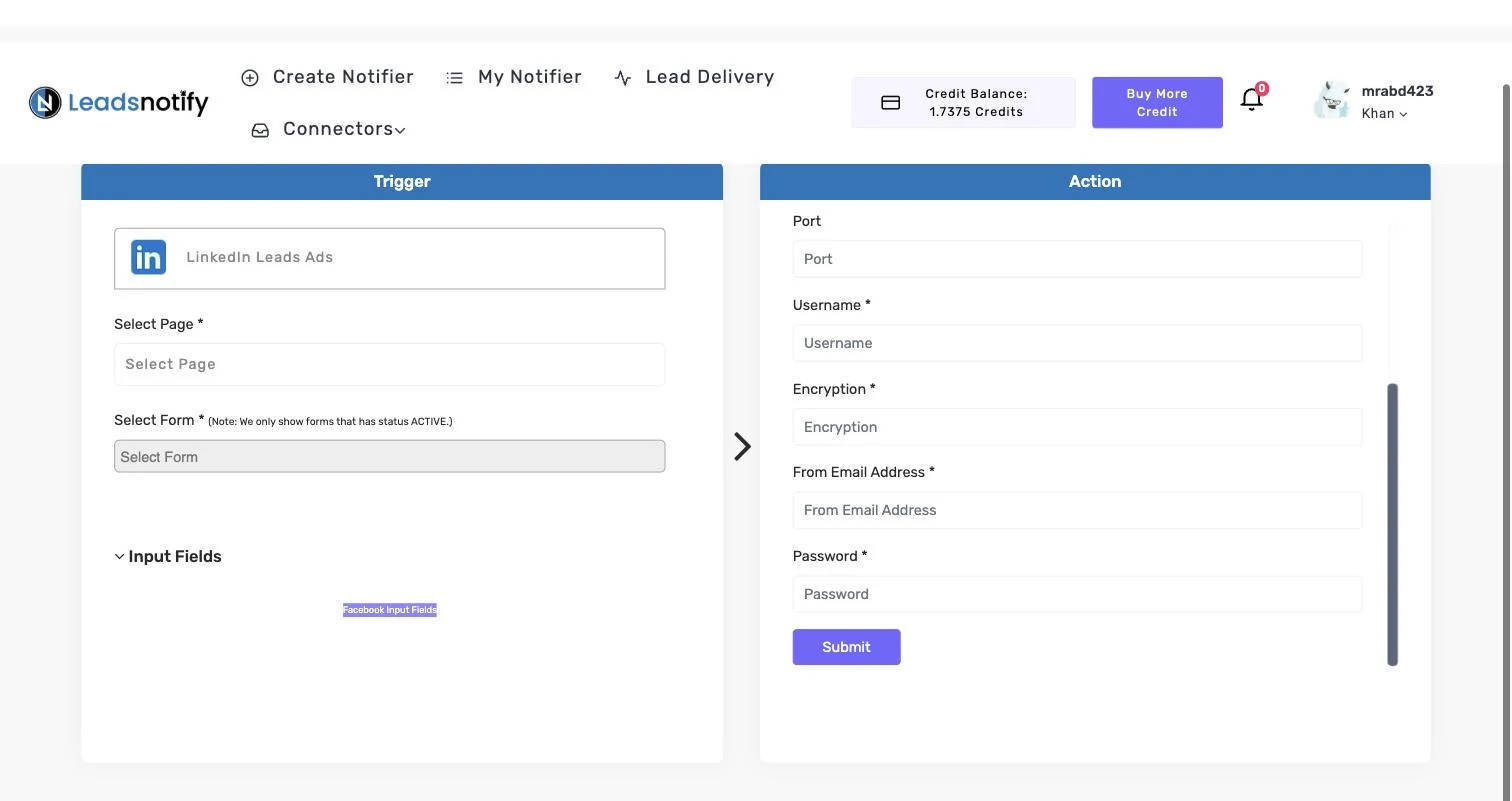Open notifications via the bell icon
The image size is (1512, 801).
[x=1251, y=99]
